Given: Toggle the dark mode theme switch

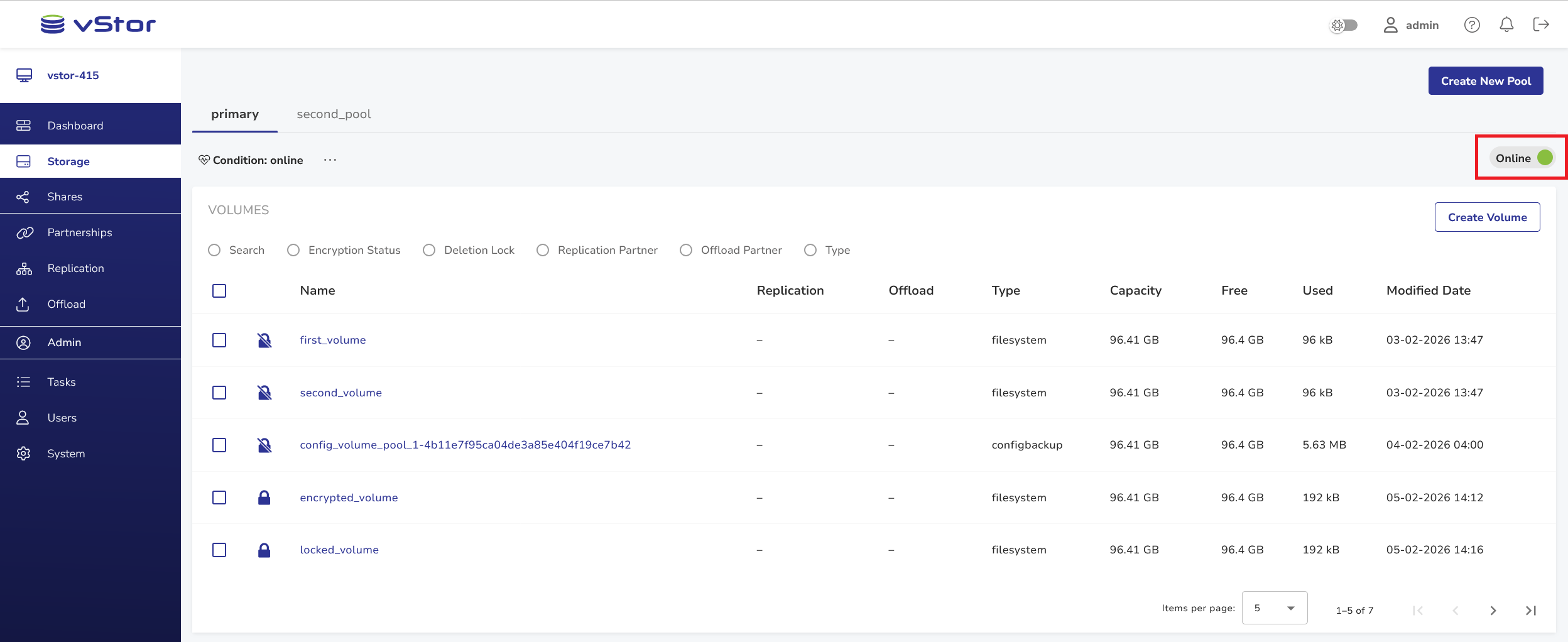Looking at the screenshot, I should pos(1344,25).
